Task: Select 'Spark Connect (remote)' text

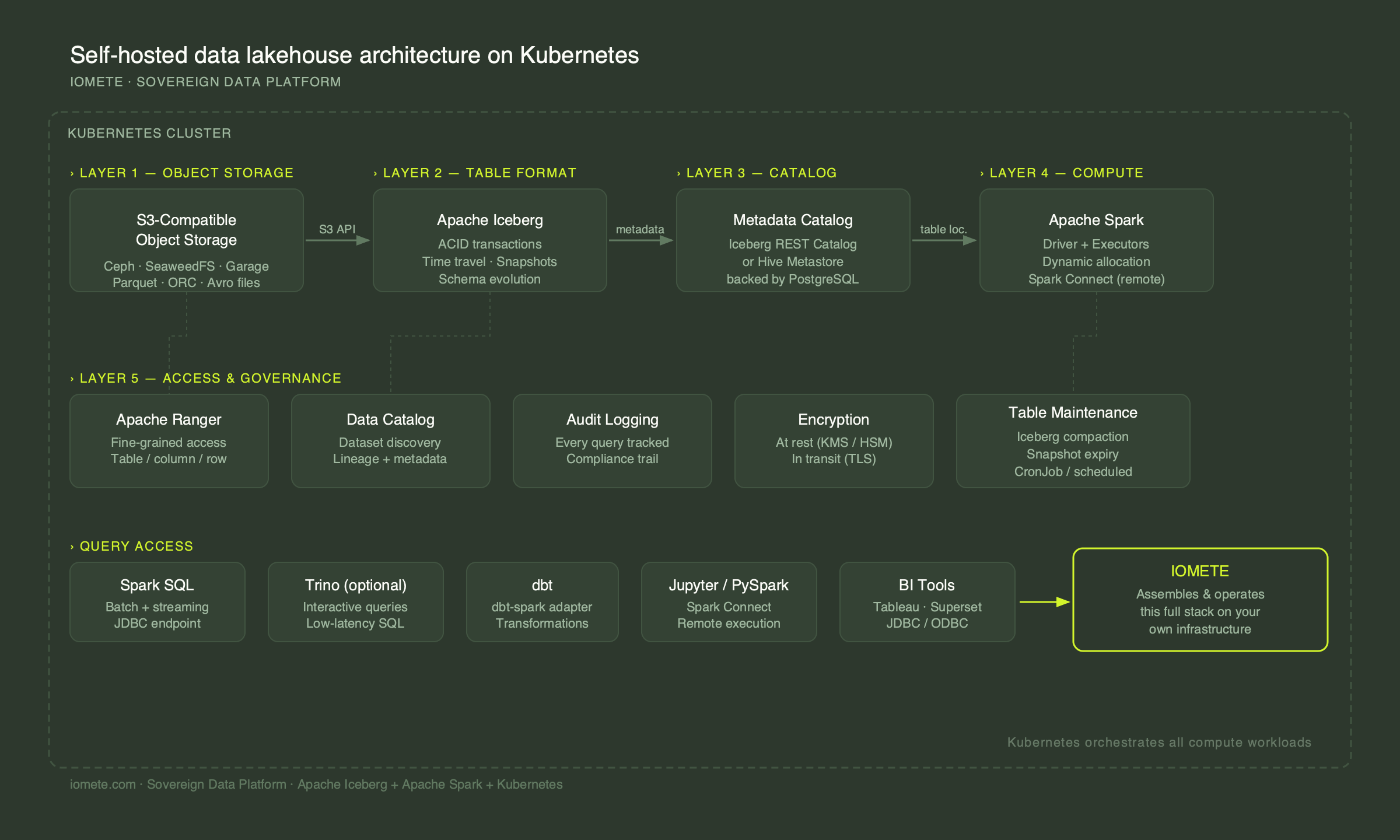Action: (1096, 279)
